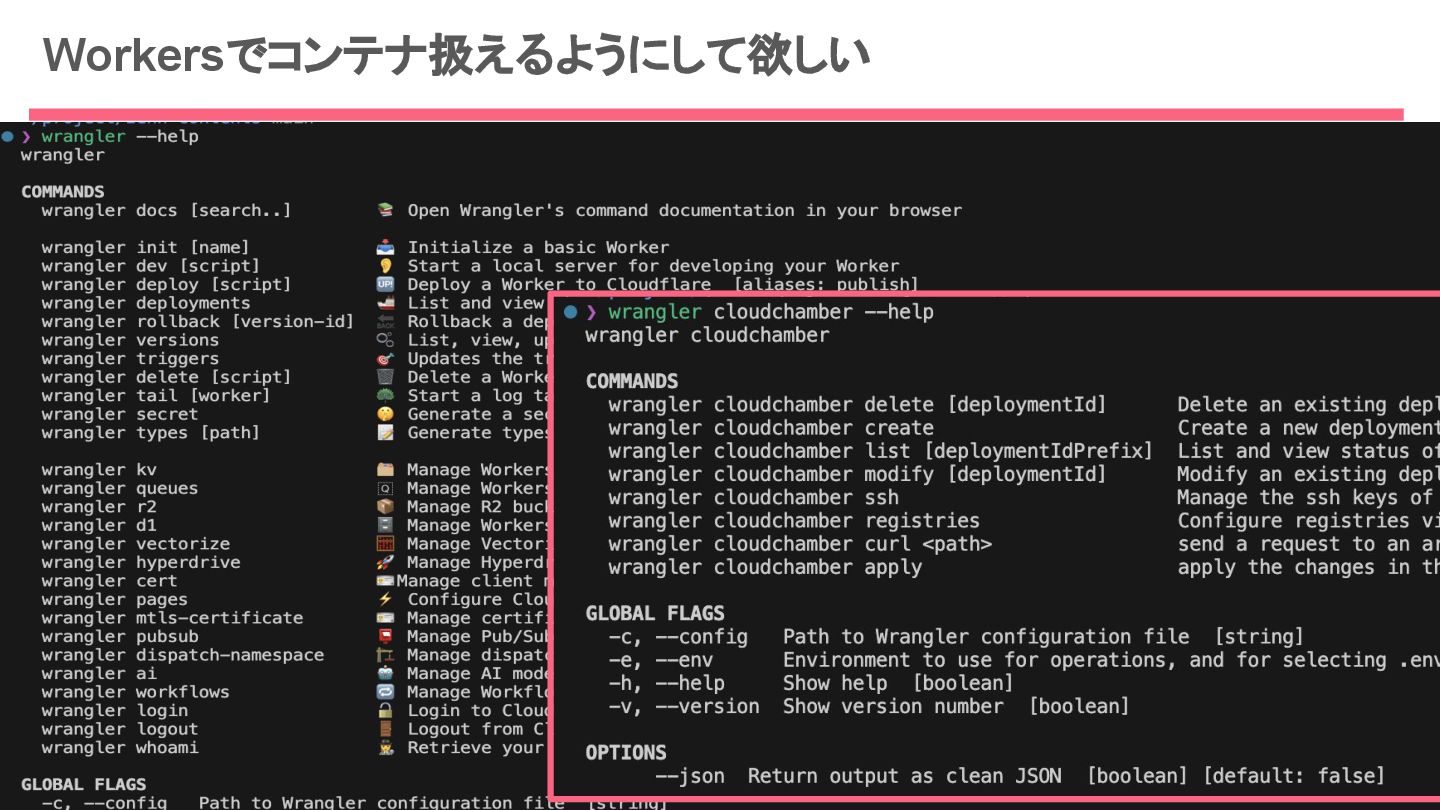This screenshot has width=1440, height=810.
Task: Click the '-h, --help' flag in cloudchamber help
Action: [666, 683]
